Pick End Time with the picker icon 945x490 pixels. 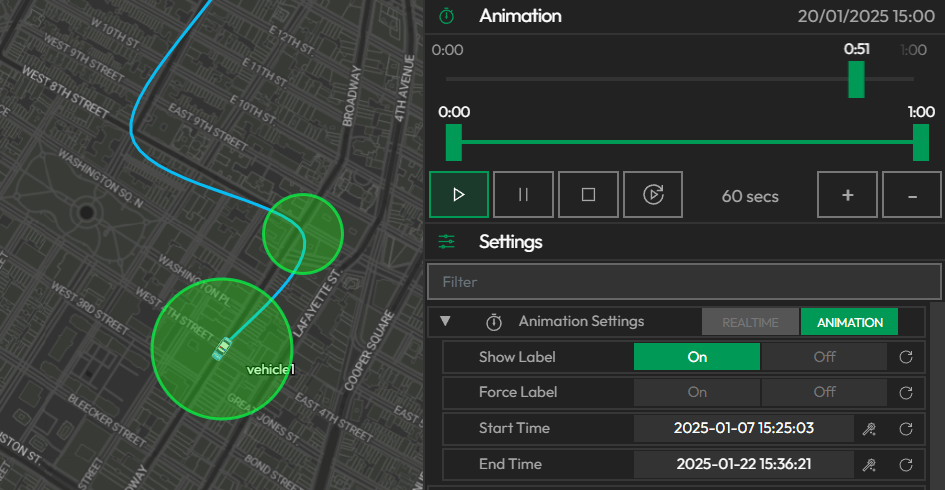(869, 465)
